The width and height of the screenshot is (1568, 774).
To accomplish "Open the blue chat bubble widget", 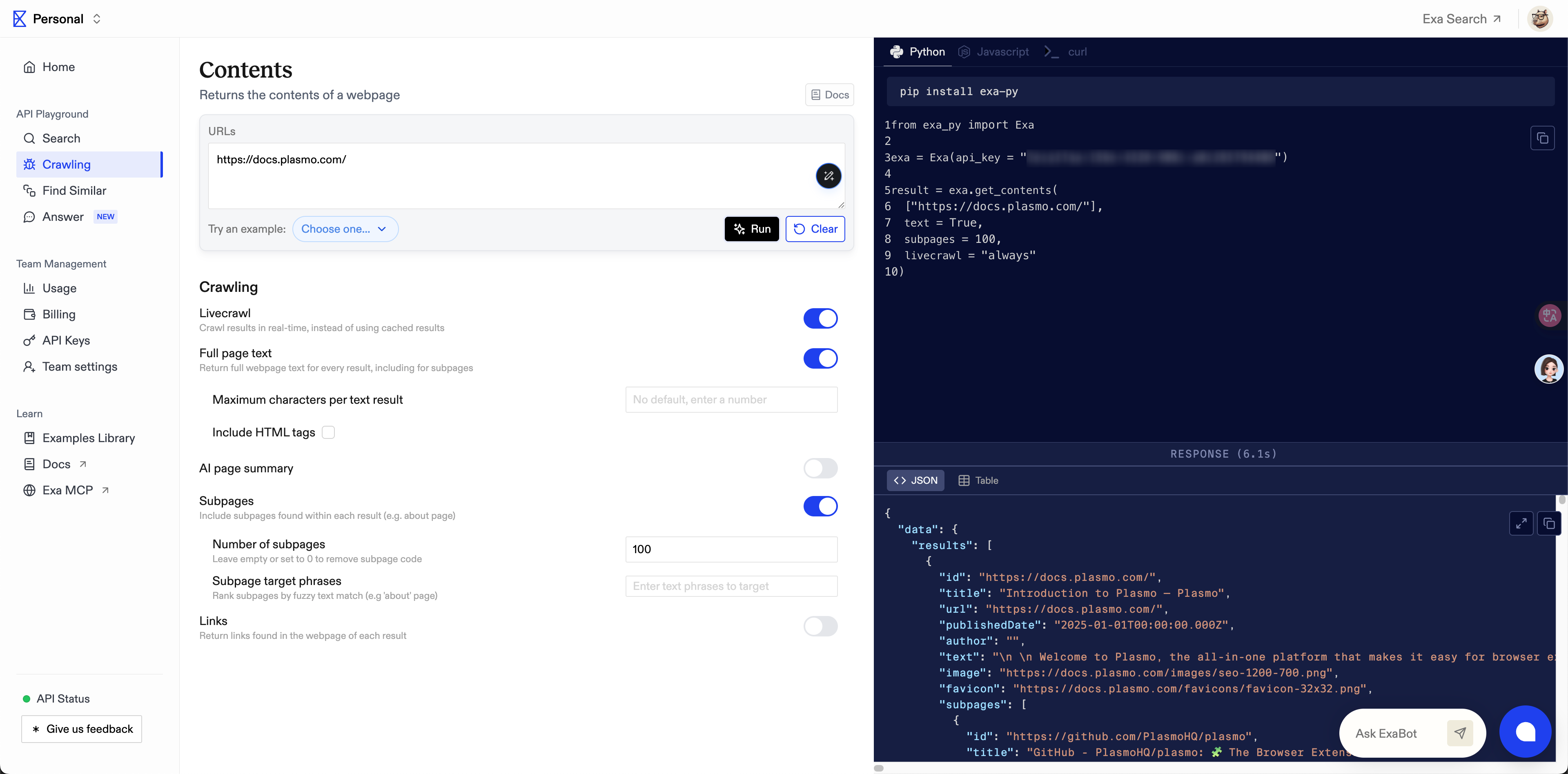I will tap(1525, 732).
